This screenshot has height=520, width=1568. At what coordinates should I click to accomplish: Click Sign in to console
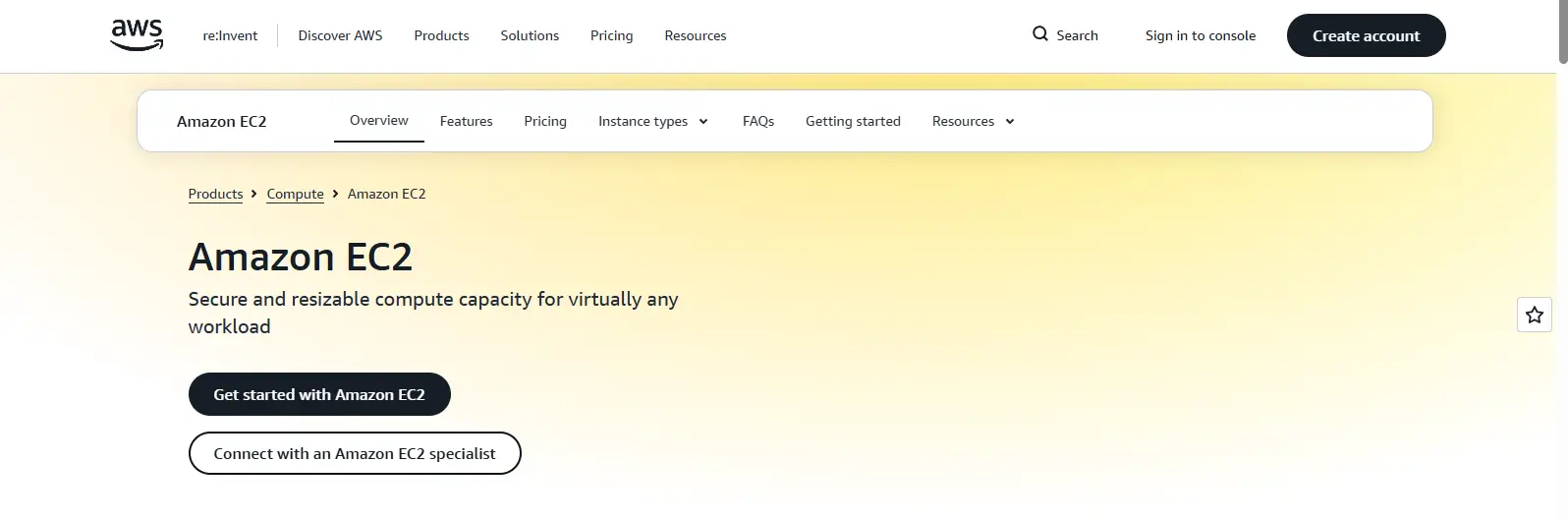click(1201, 35)
